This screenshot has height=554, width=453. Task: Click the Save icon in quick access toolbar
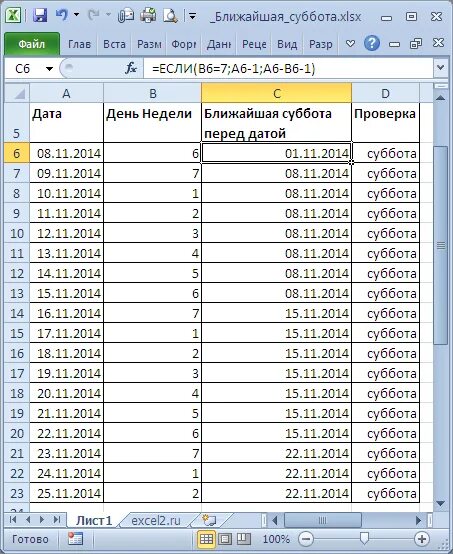click(40, 16)
